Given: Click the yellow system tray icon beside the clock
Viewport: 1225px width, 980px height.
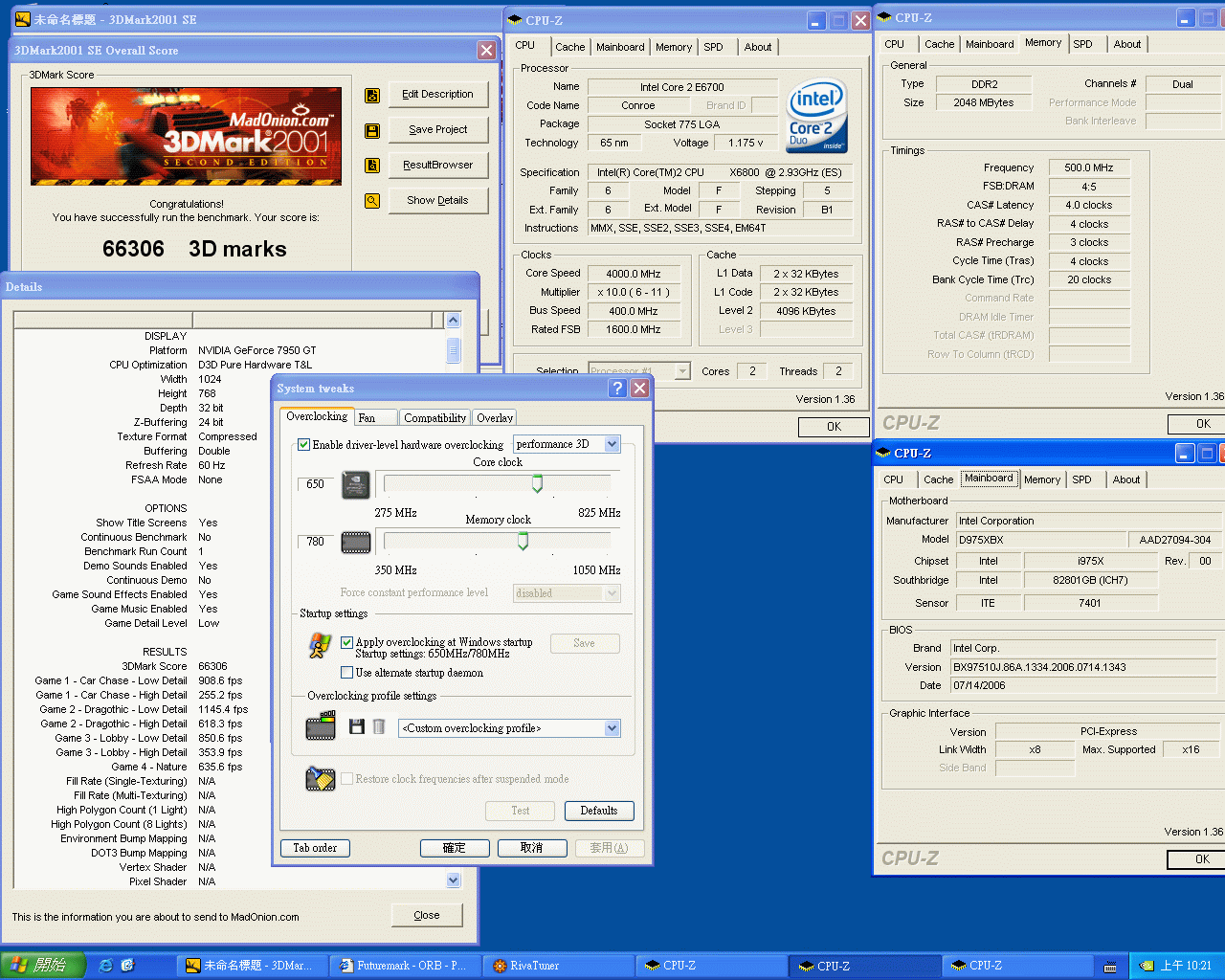Looking at the screenshot, I should [1147, 966].
